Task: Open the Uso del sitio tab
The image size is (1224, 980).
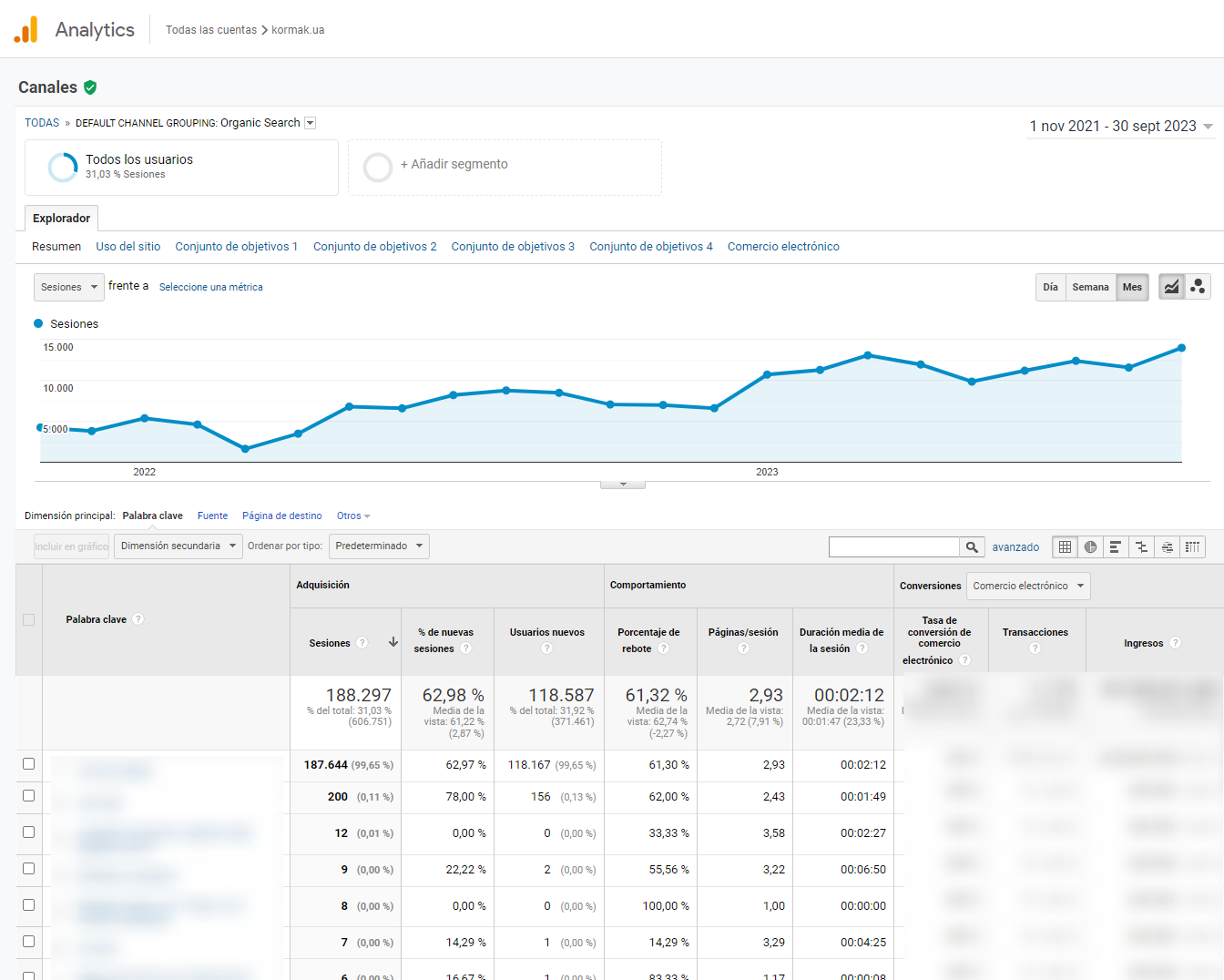Action: point(128,247)
